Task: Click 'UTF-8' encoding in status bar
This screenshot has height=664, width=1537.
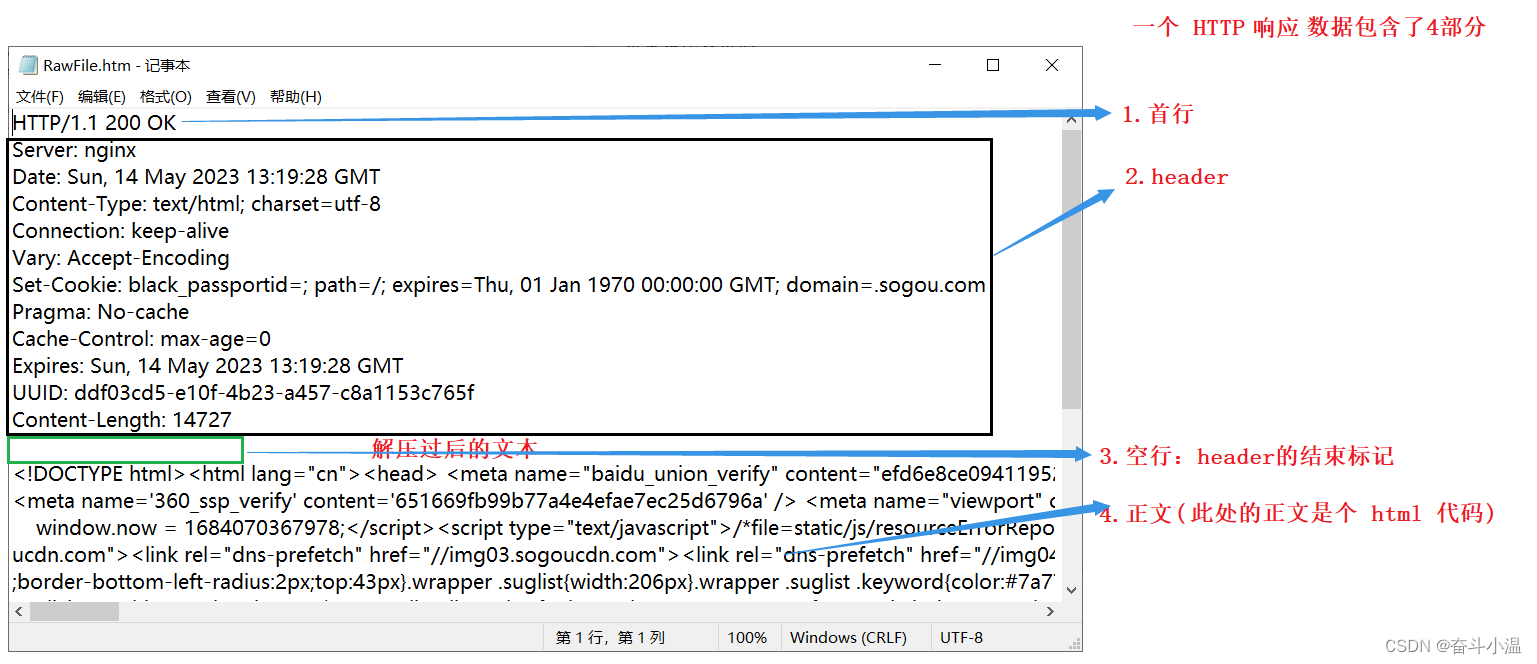Action: click(961, 638)
